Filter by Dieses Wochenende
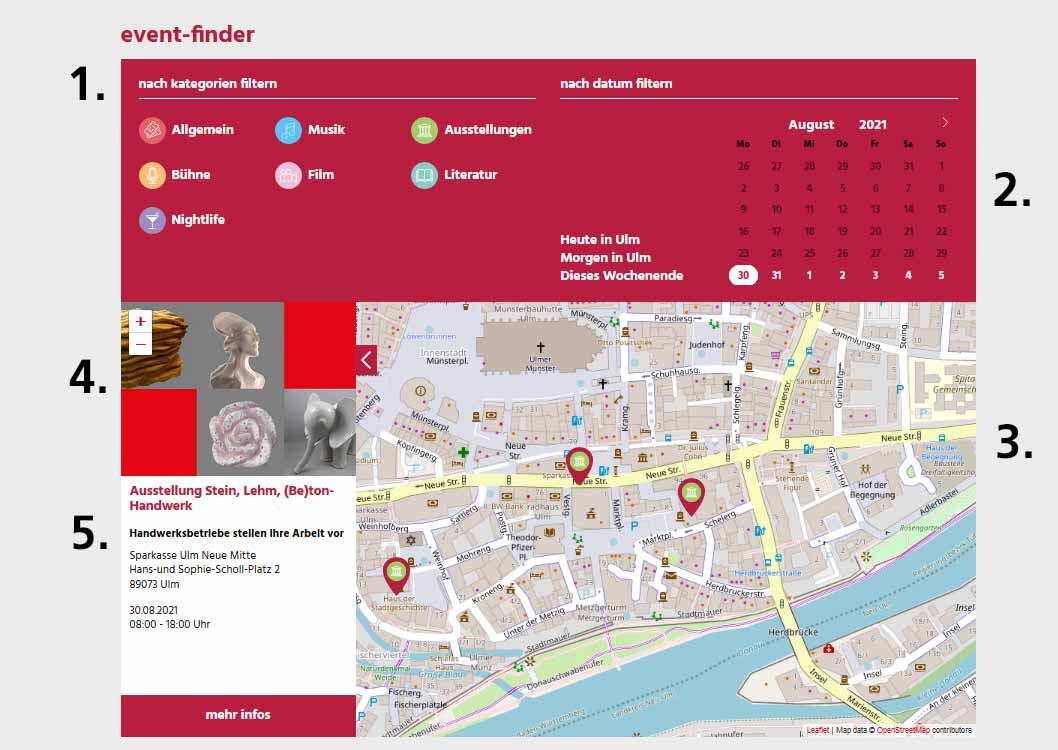Screen dimensions: 1058x750 tap(621, 276)
